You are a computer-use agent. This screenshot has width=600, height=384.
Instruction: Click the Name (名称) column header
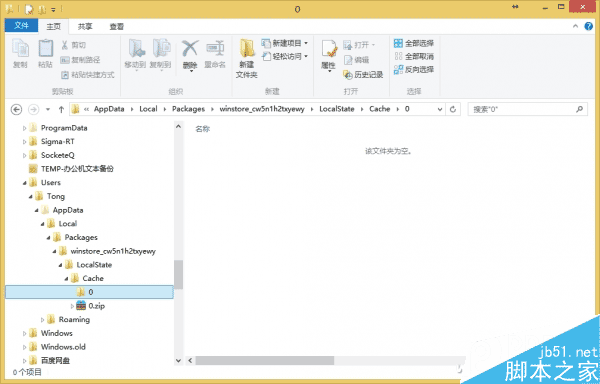(202, 129)
